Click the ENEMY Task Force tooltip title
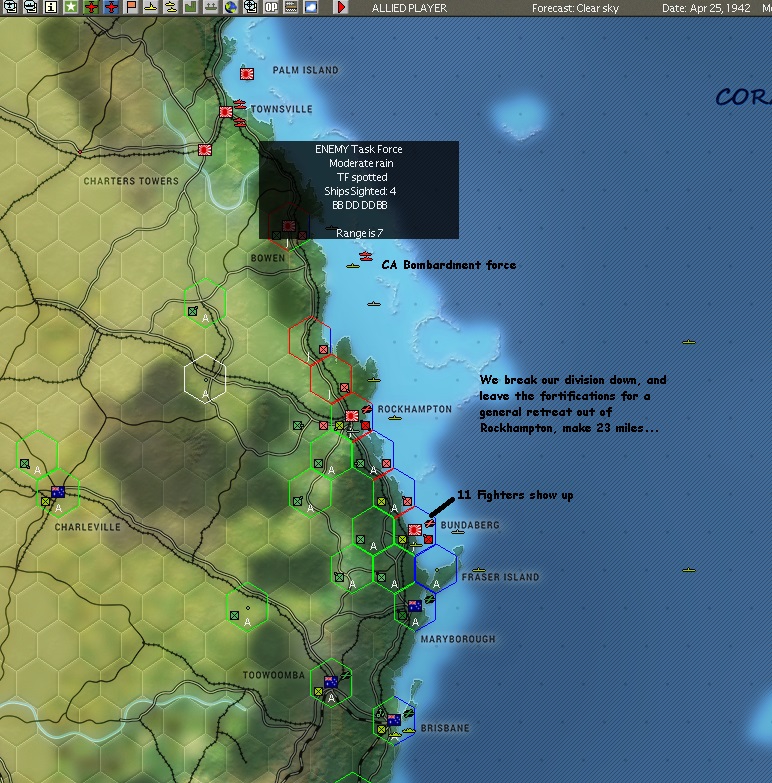Image resolution: width=772 pixels, height=783 pixels. [359, 149]
